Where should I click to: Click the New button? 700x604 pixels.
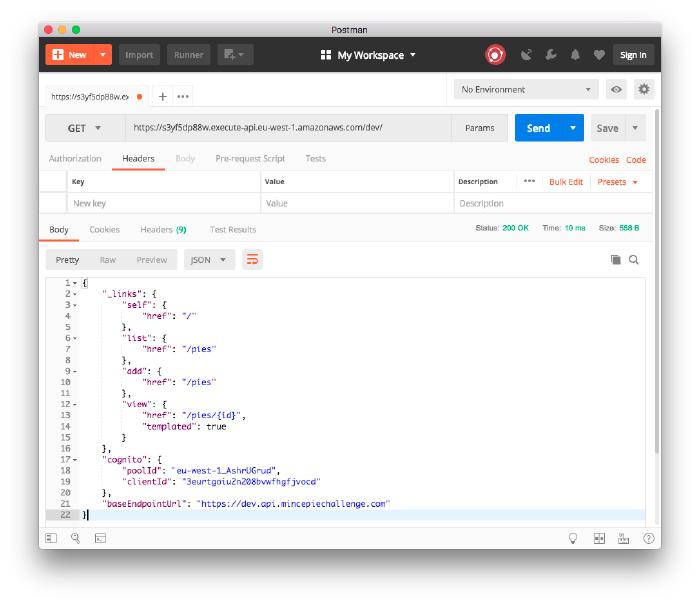pyautogui.click(x=70, y=54)
